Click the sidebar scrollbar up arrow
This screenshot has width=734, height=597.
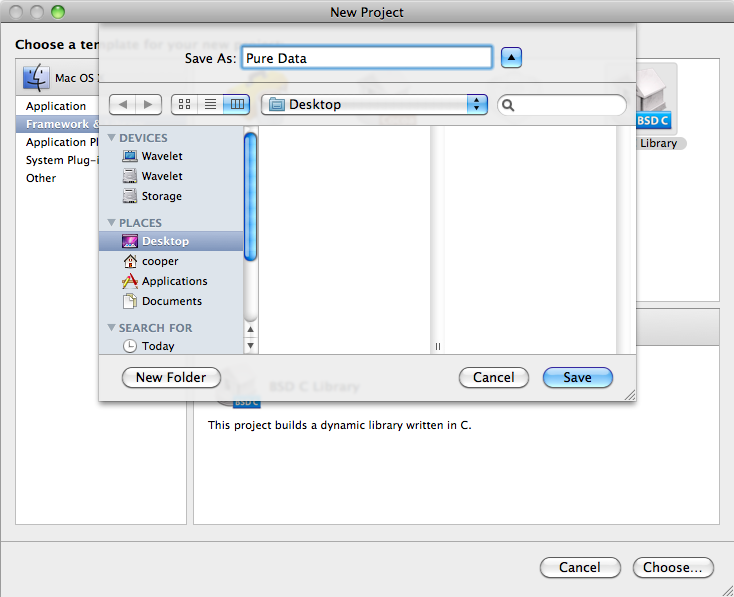250,330
